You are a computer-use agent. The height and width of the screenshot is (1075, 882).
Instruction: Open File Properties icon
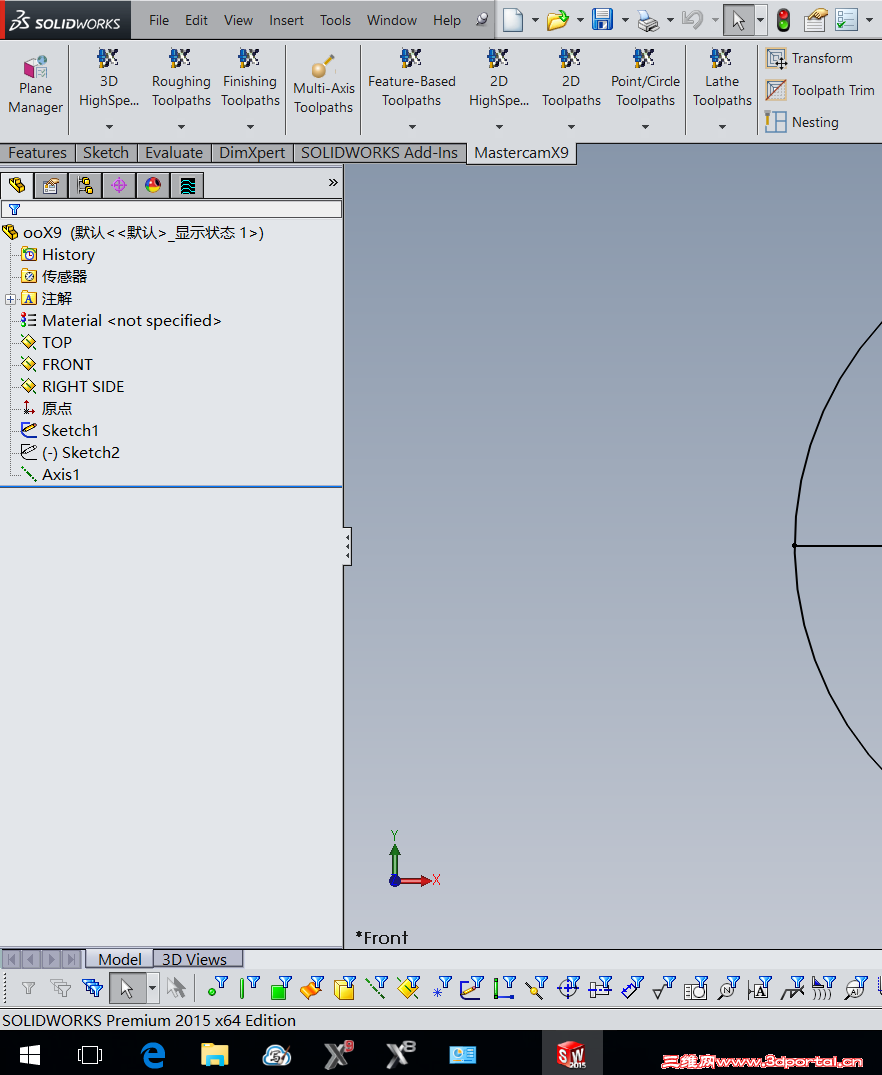tap(815, 20)
